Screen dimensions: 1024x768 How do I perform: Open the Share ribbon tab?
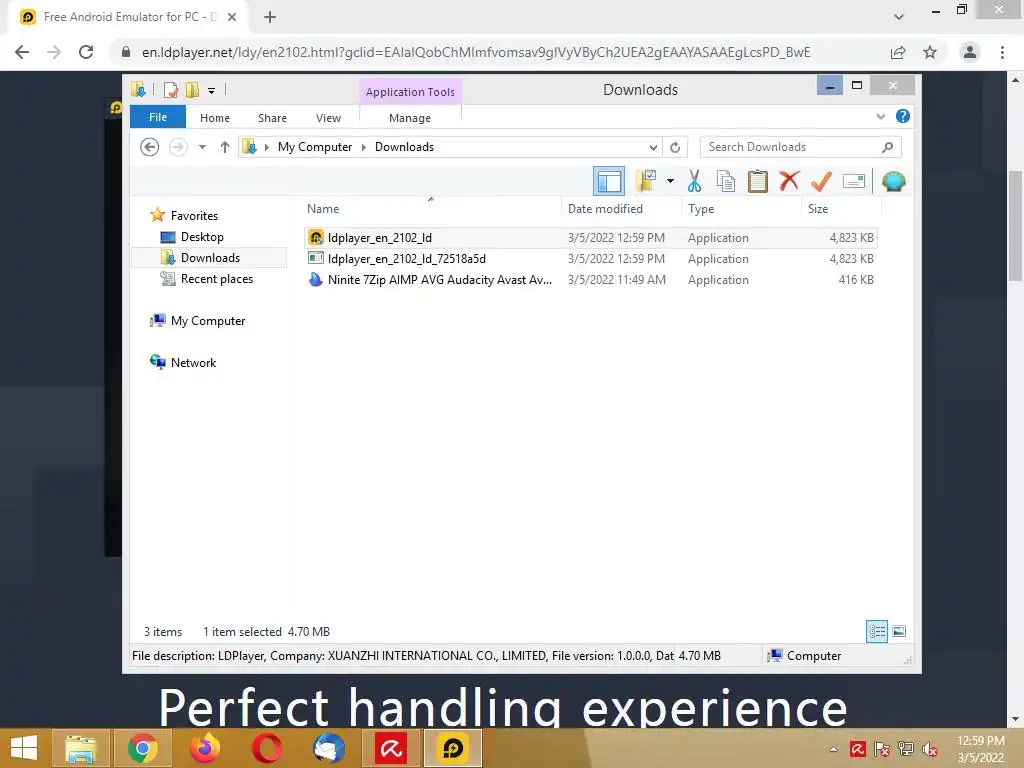[272, 118]
